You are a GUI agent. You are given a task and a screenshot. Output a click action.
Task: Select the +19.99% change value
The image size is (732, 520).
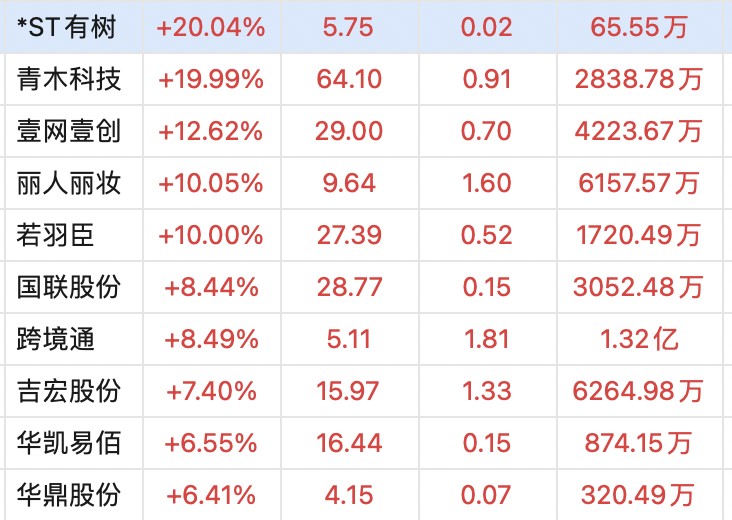[211, 79]
